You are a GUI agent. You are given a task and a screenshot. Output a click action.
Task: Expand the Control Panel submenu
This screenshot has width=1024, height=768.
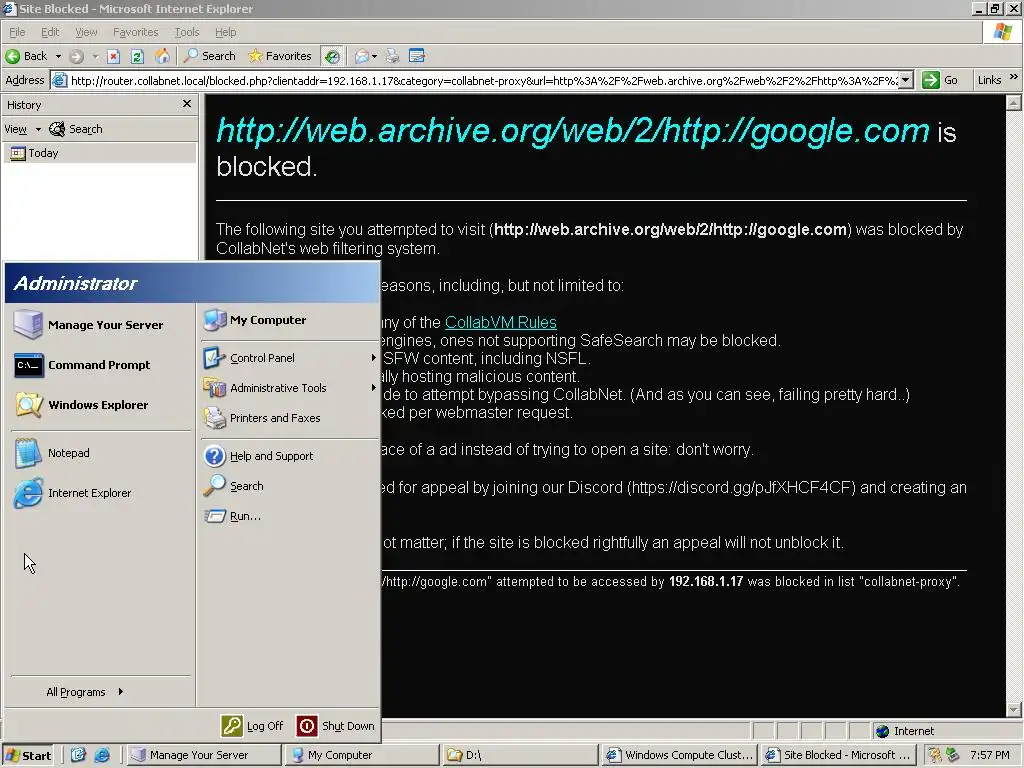click(x=290, y=358)
